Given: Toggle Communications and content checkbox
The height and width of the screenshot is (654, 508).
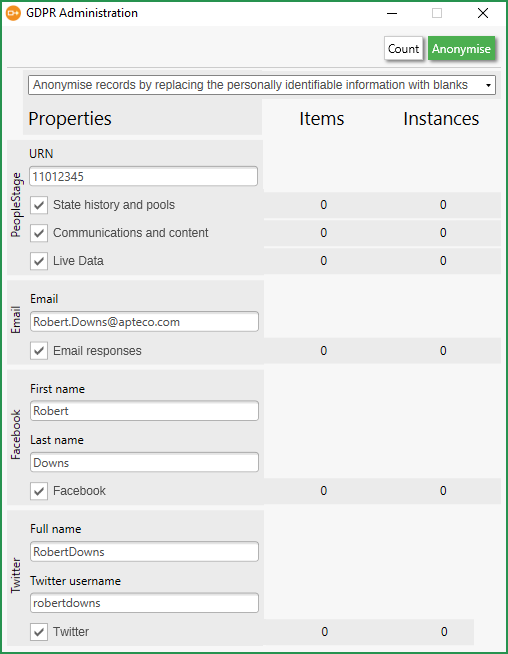Looking at the screenshot, I should (39, 233).
